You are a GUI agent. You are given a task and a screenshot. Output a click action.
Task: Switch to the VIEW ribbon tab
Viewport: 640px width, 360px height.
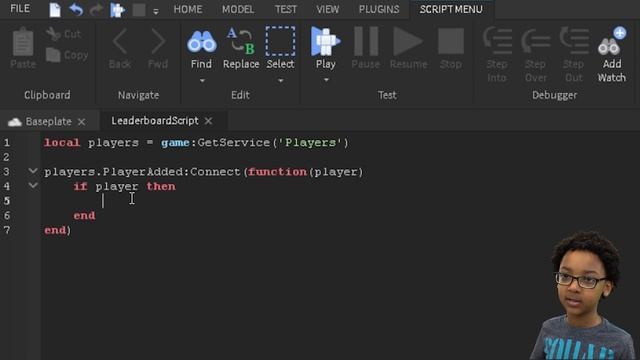pos(327,9)
